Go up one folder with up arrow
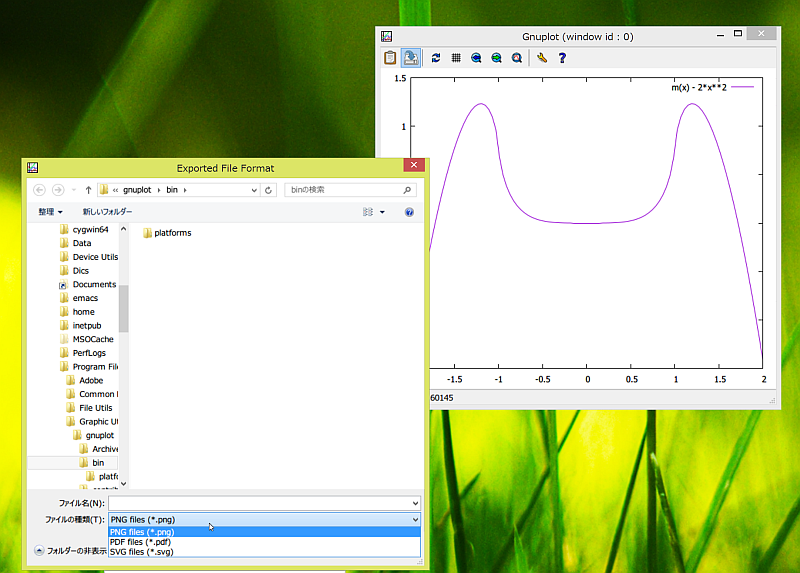 [88, 189]
